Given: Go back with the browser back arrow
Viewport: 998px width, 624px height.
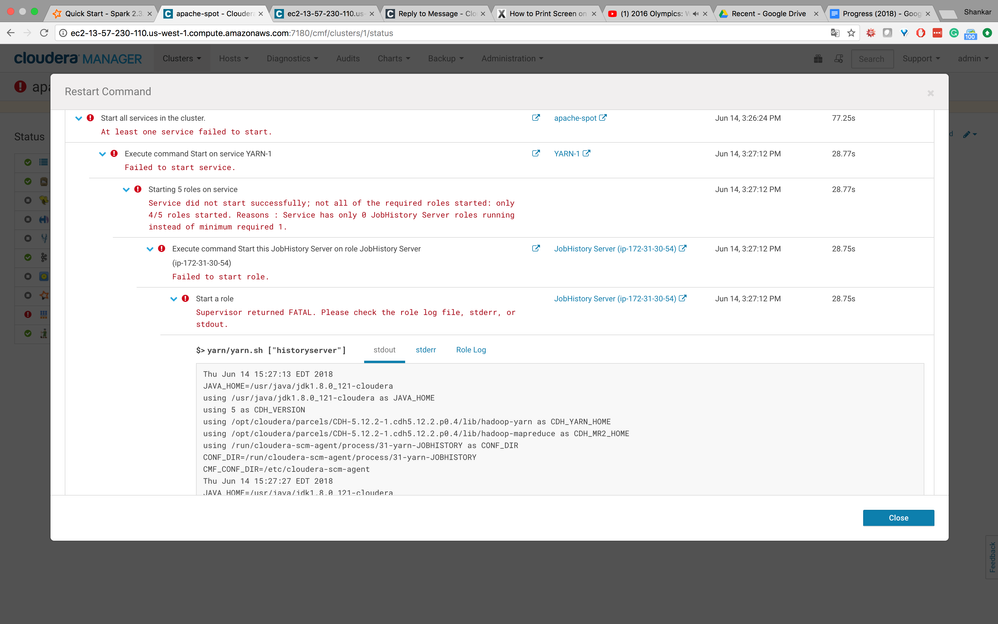Looking at the screenshot, I should click(11, 33).
